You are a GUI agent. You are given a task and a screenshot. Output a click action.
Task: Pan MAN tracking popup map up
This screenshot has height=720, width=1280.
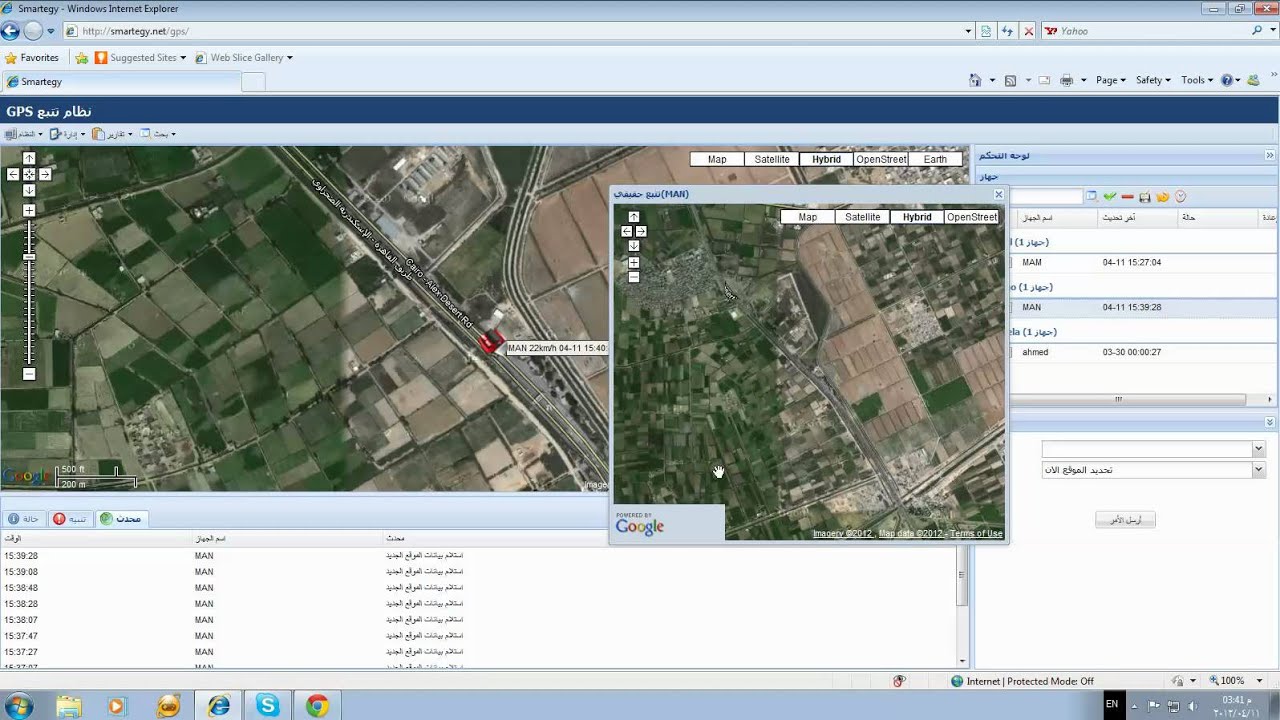tap(633, 216)
